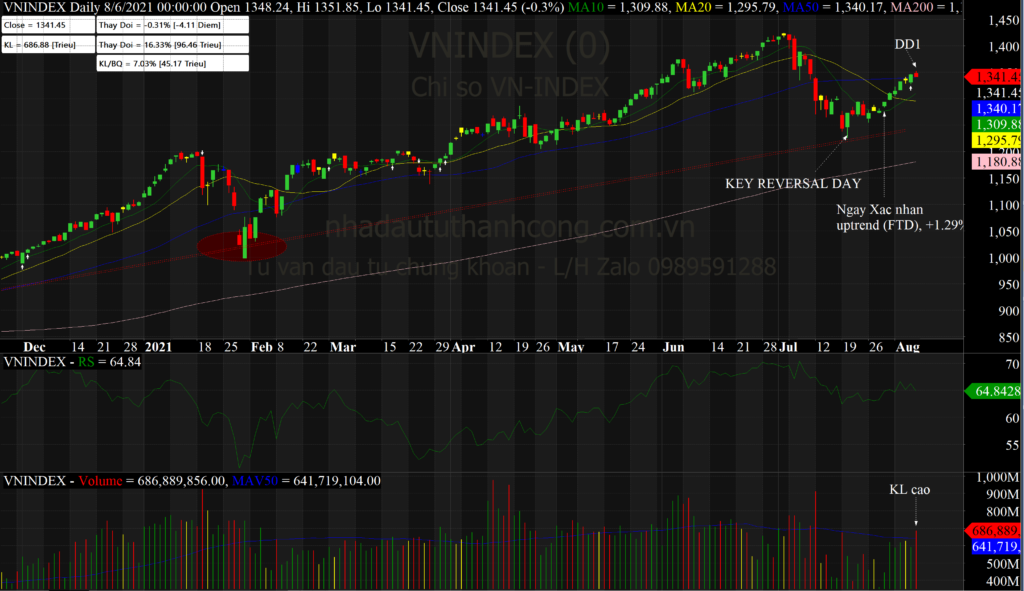Click the Close = 1341.45 info box
The width and height of the screenshot is (1024, 591).
pyautogui.click(x=47, y=26)
